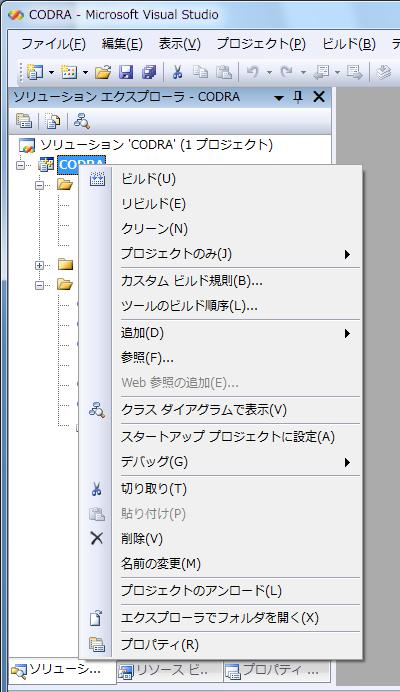Image resolution: width=400 pixels, height=692 pixels.
Task: Click Properties icon in Solution Explorer toolbar
Action: 24,121
